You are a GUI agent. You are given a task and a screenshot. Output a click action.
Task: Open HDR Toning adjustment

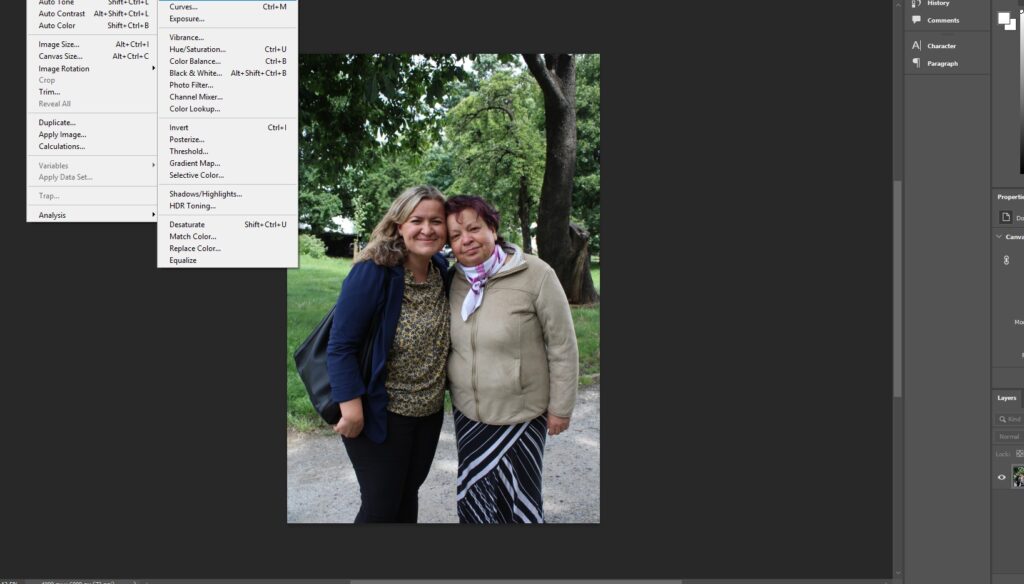(x=227, y=206)
